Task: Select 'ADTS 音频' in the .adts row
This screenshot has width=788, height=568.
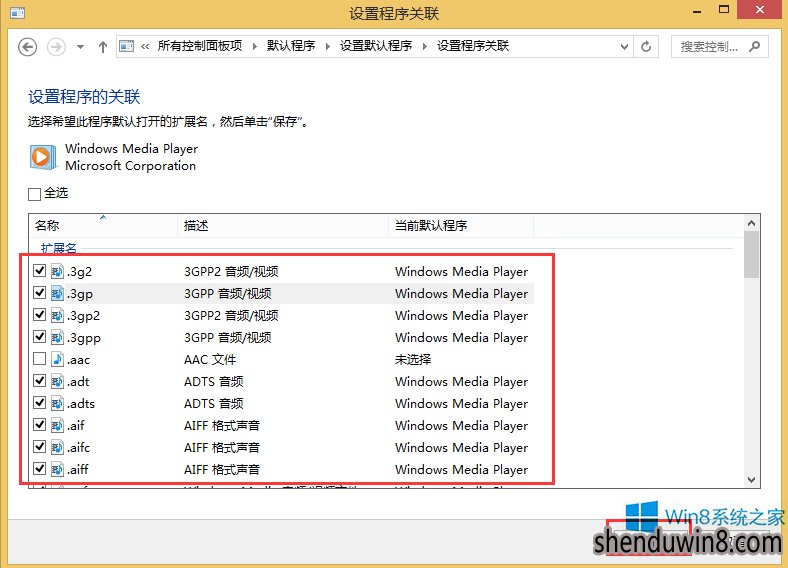Action: pyautogui.click(x=214, y=404)
